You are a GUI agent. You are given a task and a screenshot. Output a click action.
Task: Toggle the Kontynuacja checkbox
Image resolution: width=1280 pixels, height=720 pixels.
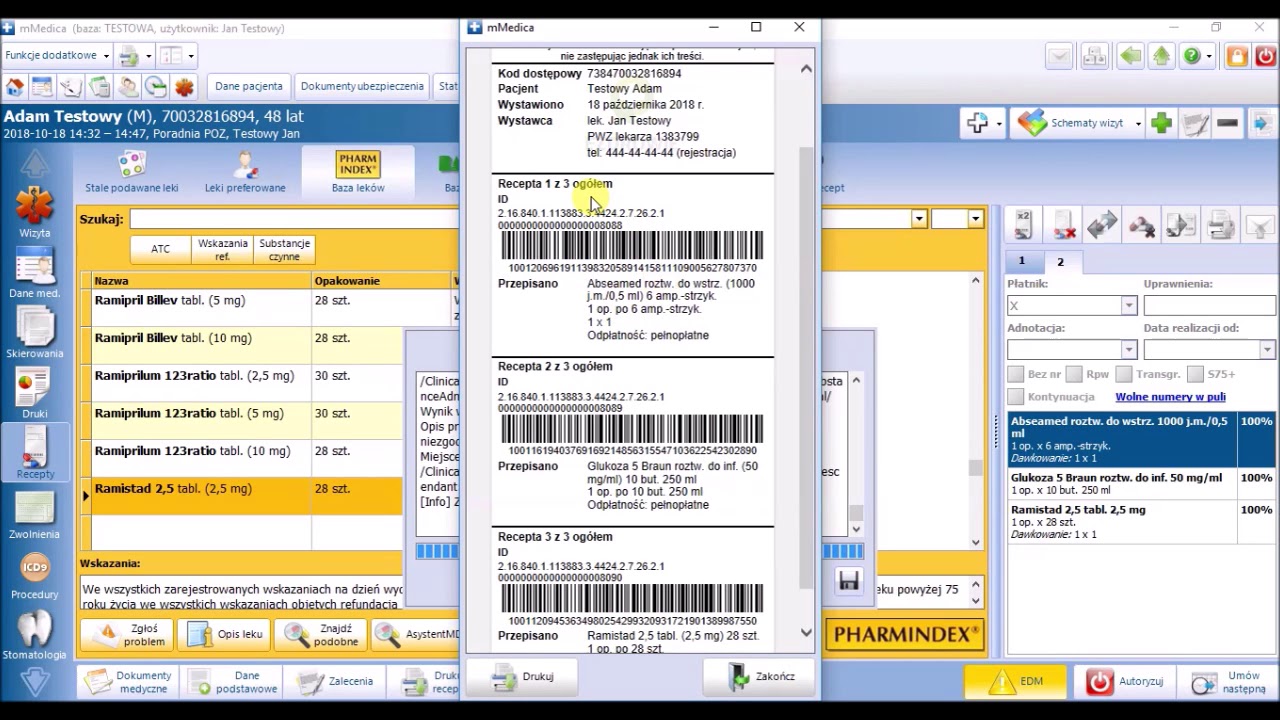(1015, 397)
